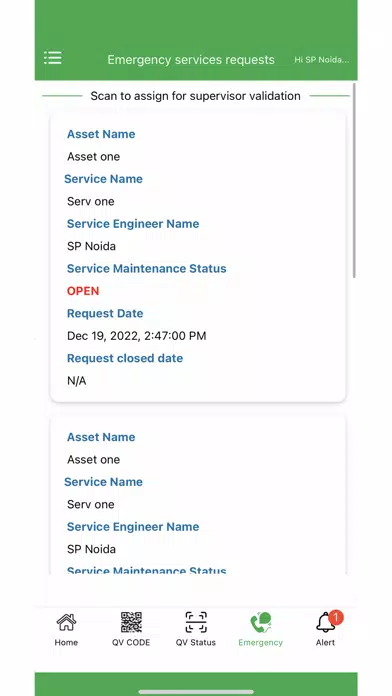Open the second Asset one request card
This screenshot has height=696, width=392.
tap(198, 495)
